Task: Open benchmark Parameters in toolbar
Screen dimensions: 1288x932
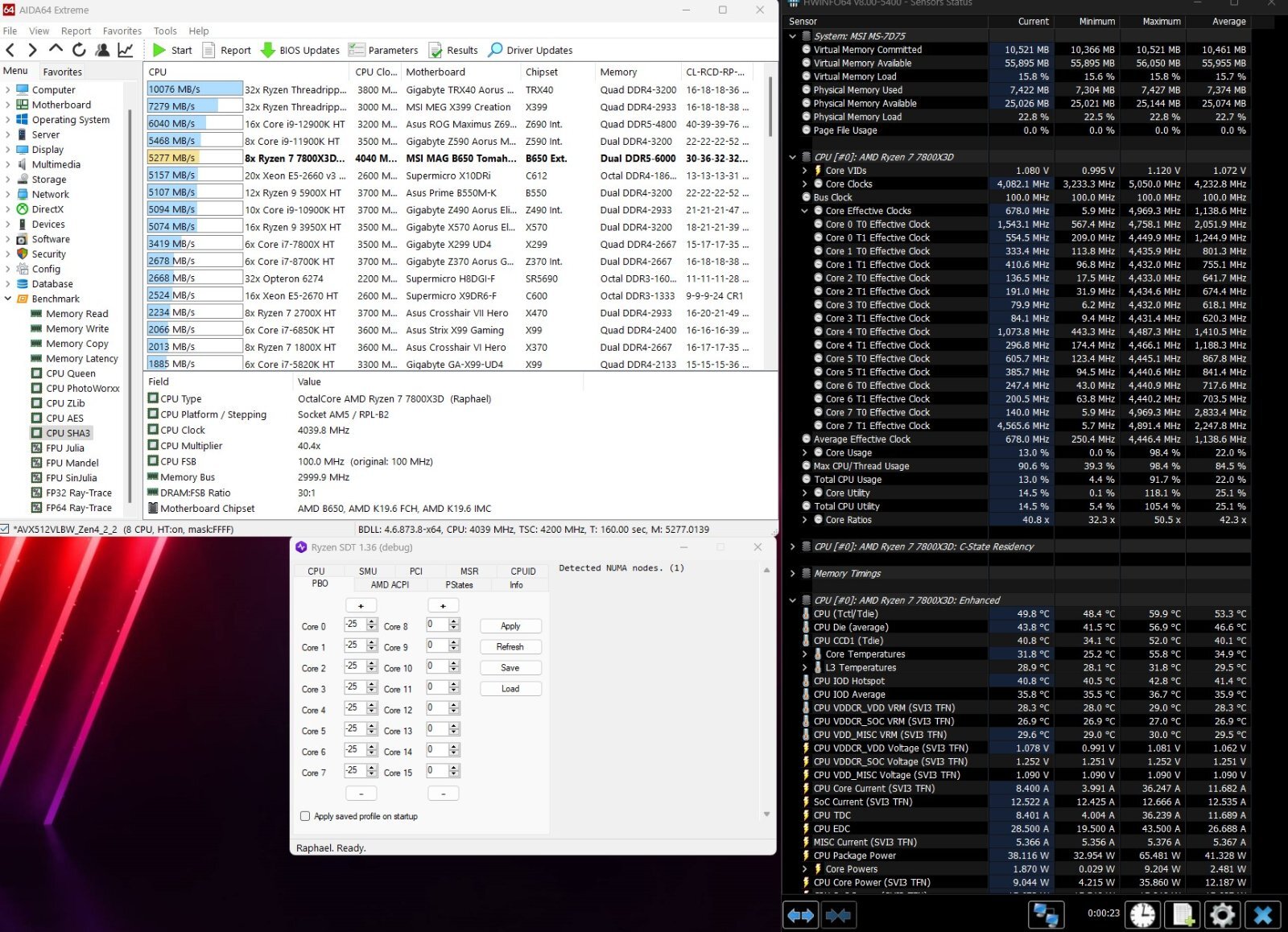Action: 383,50
